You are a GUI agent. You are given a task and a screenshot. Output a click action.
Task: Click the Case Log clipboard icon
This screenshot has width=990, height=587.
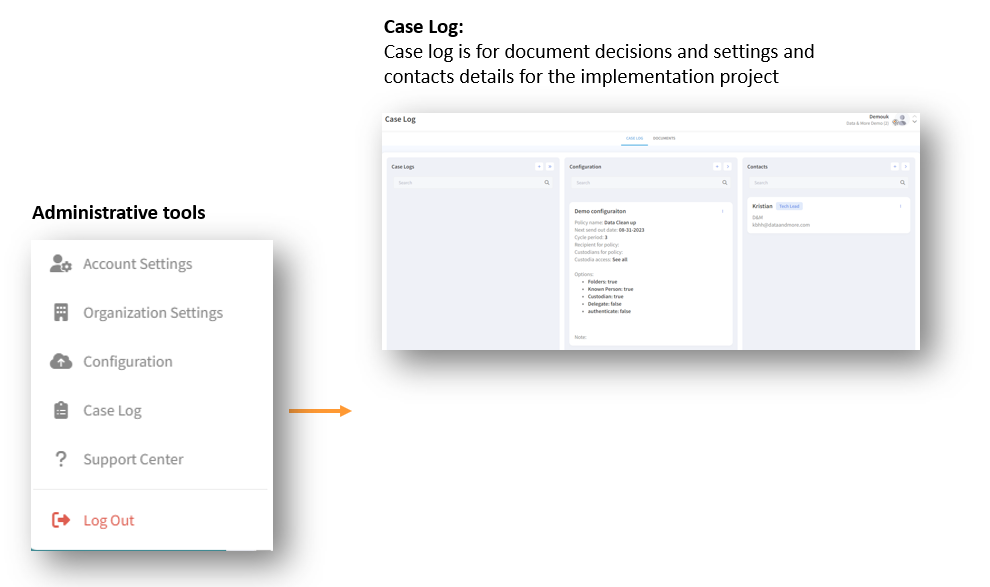[x=61, y=410]
